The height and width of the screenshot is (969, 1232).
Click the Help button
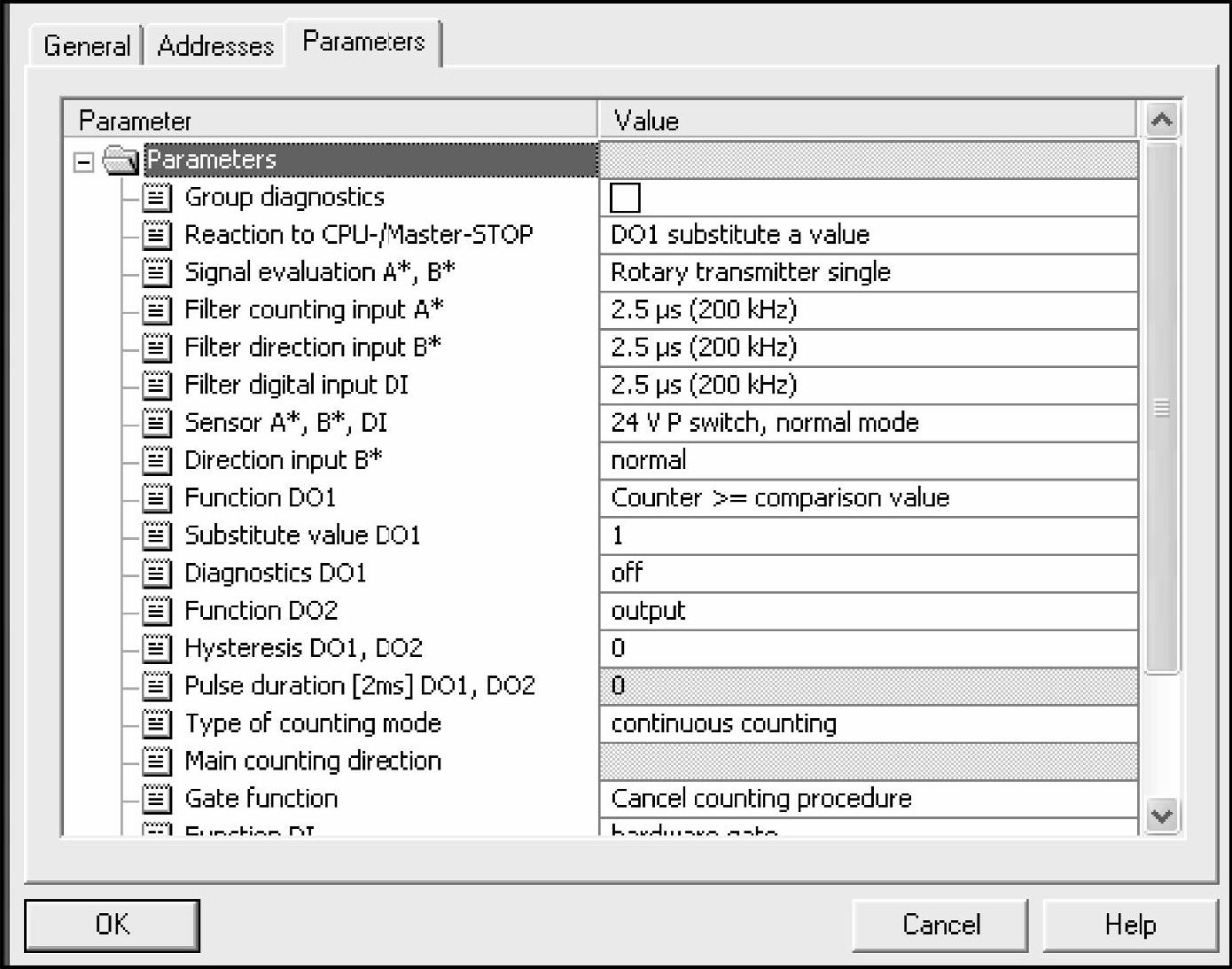click(1129, 925)
